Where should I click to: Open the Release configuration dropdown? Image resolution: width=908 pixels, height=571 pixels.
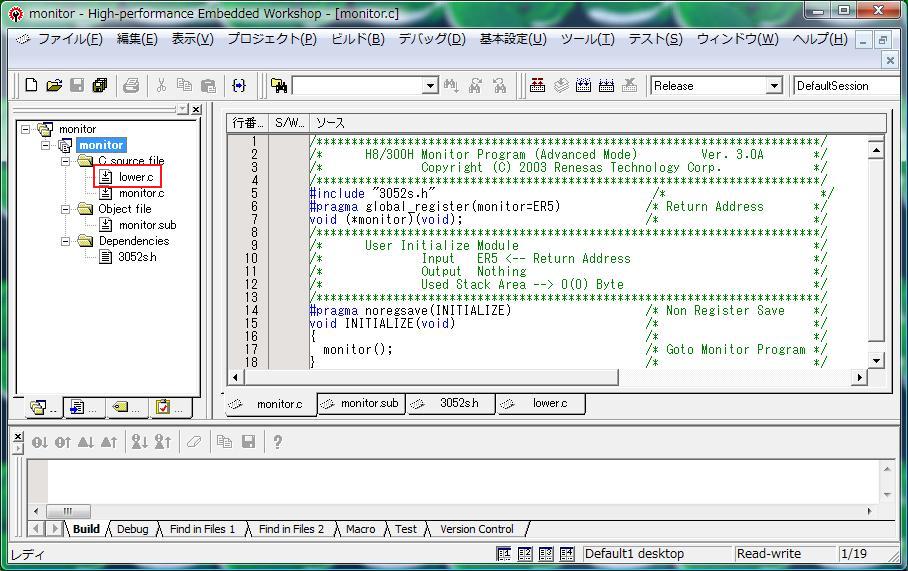click(x=773, y=86)
